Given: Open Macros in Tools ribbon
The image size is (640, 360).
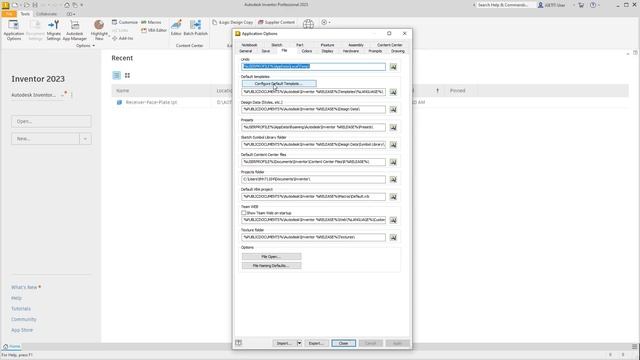Looking at the screenshot, I should coord(151,22).
